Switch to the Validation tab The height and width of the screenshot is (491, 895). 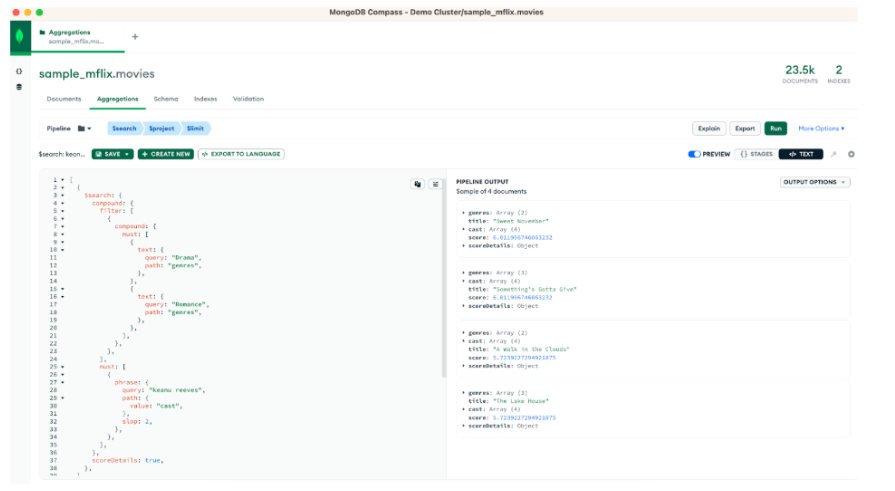(x=248, y=99)
